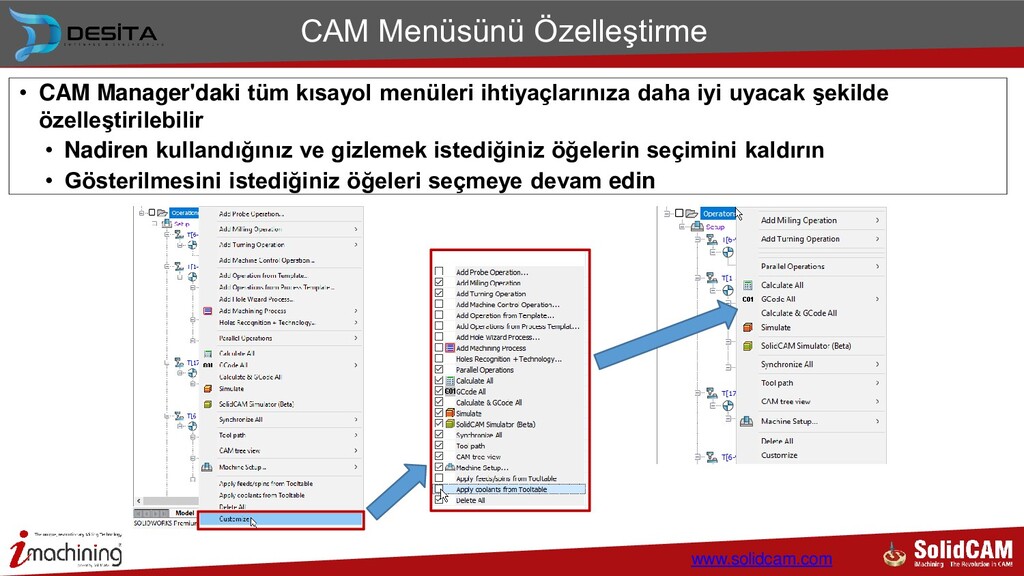Open Add Turning Operation submenu arrow in trimmed menu
Image resolution: width=1024 pixels, height=576 pixels.
pyautogui.click(x=878, y=239)
